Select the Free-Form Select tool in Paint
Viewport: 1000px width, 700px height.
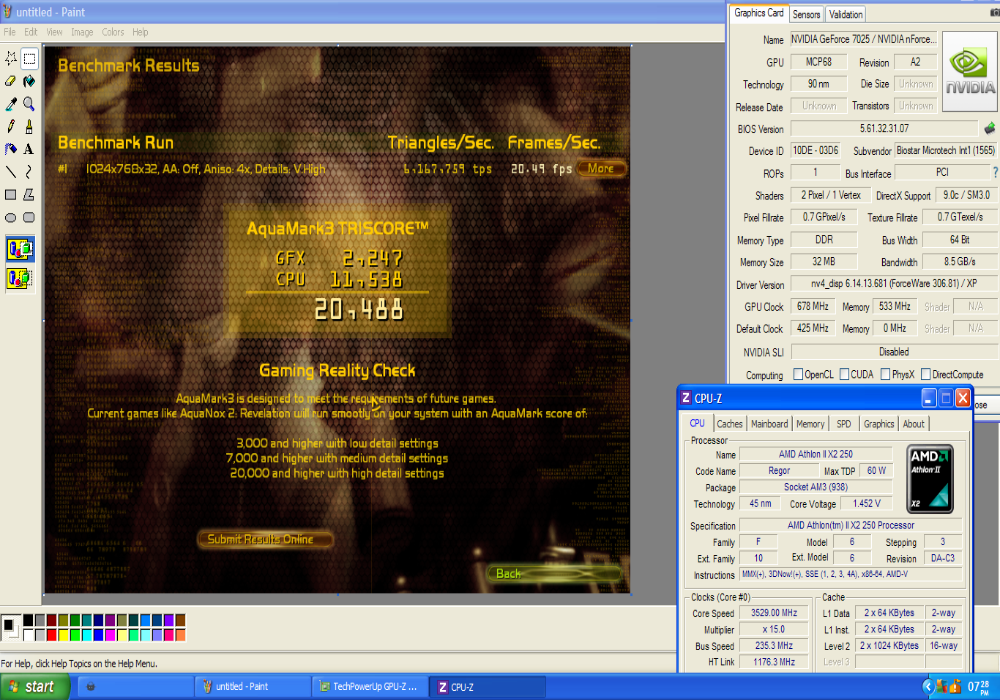click(11, 59)
